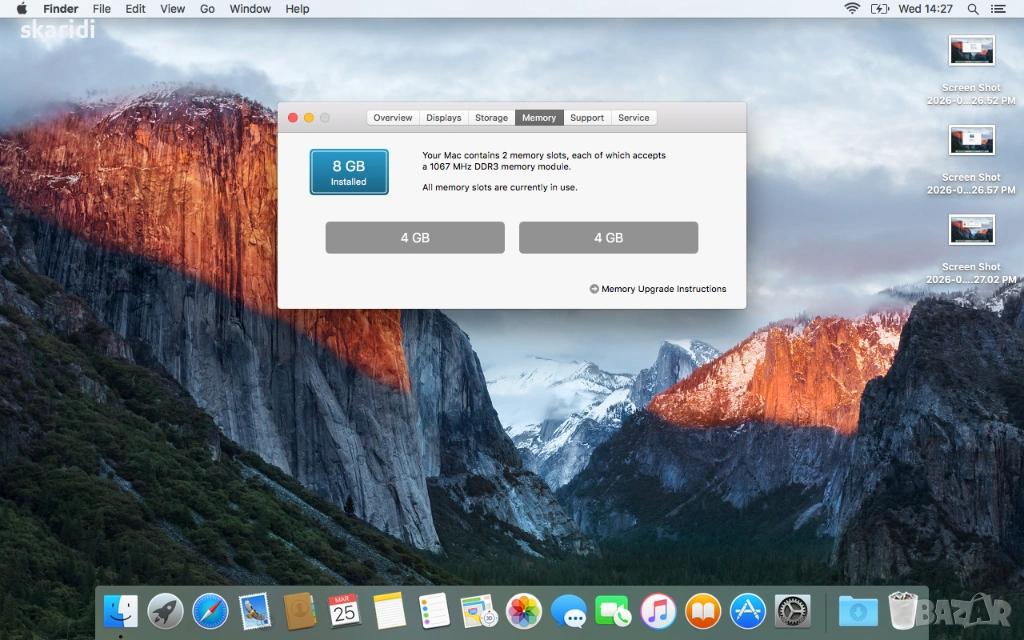Open Launchpad from the dock
The image size is (1024, 640).
point(165,610)
